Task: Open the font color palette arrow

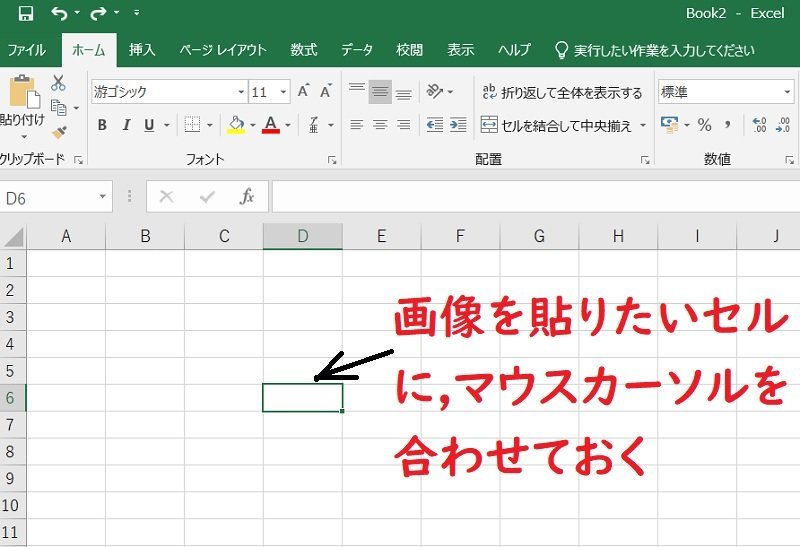Action: (288, 125)
